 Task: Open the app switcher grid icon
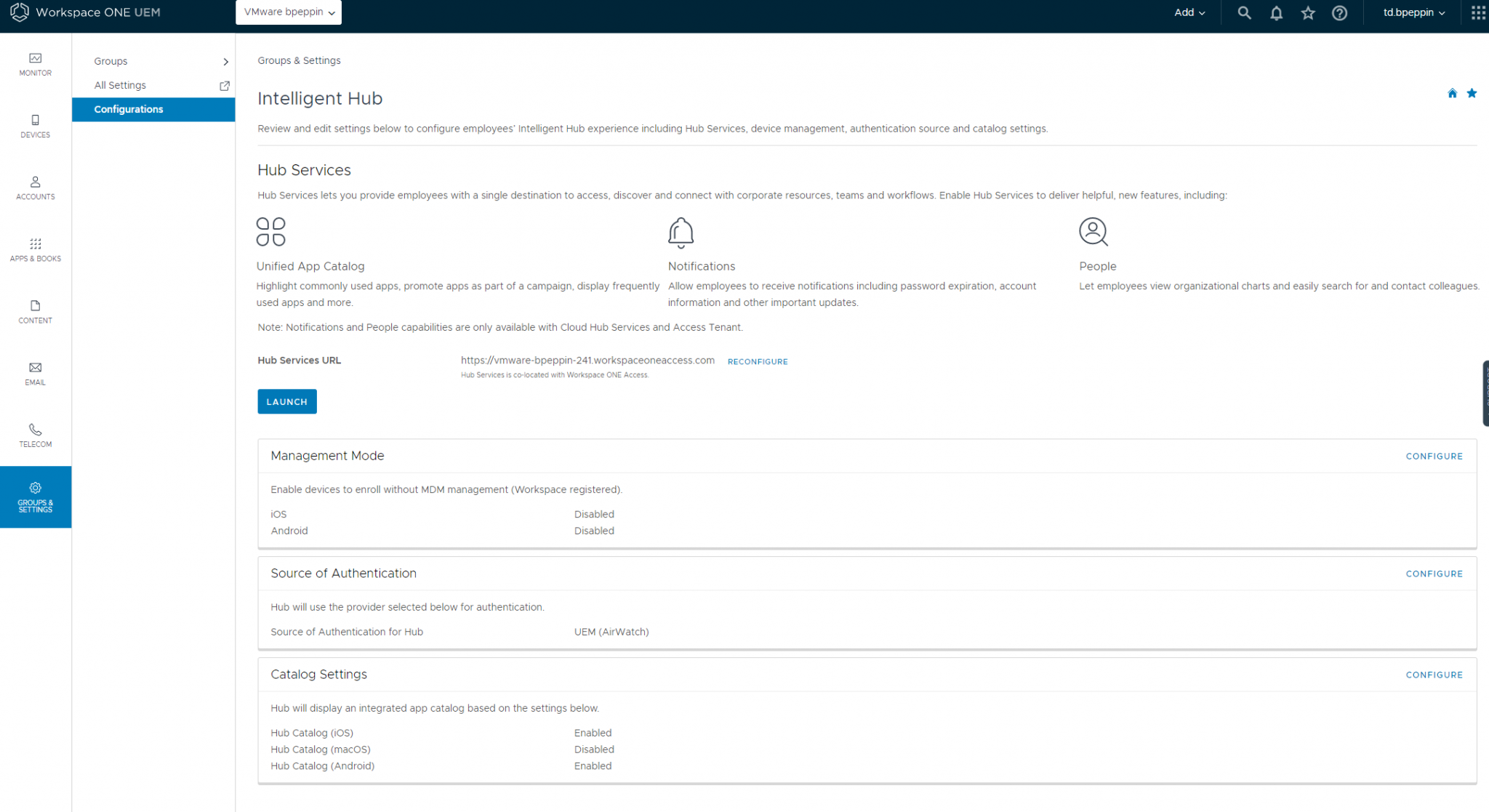click(x=1478, y=12)
